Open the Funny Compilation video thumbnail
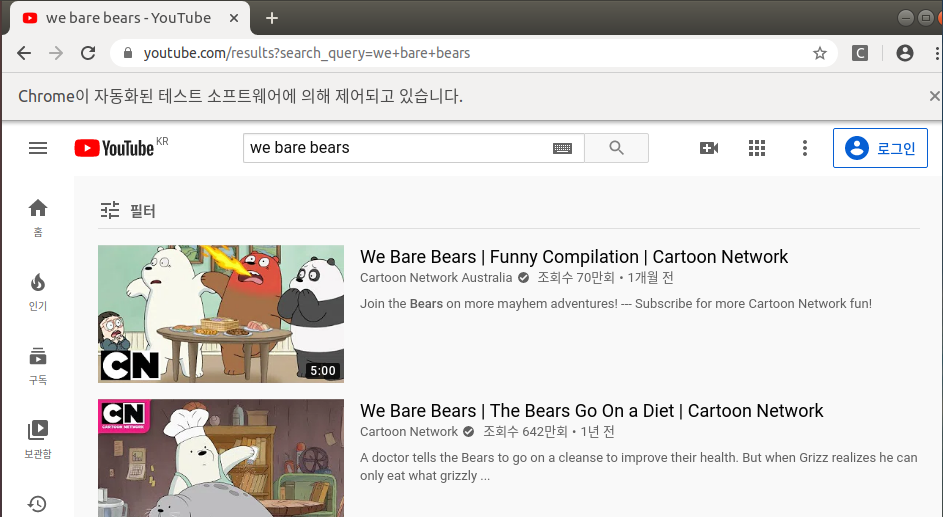 [221, 313]
